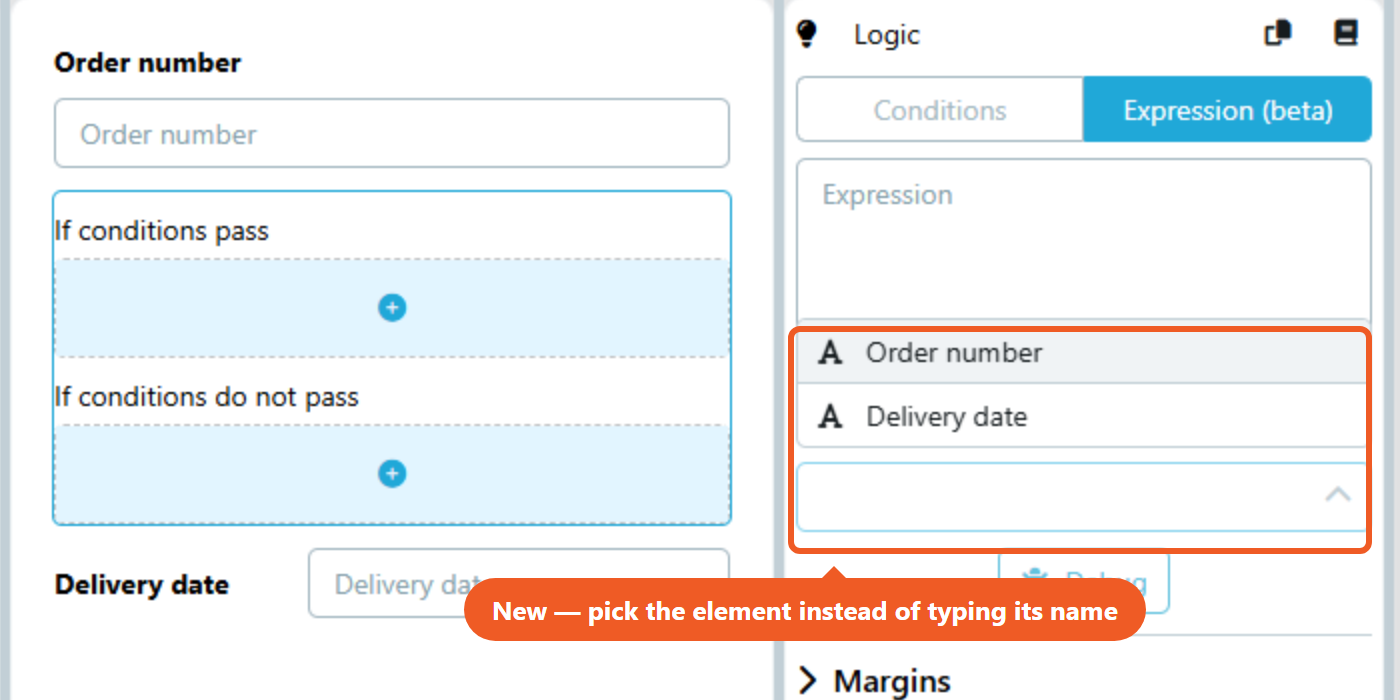Click the Logic lightbulb icon

(x=806, y=34)
